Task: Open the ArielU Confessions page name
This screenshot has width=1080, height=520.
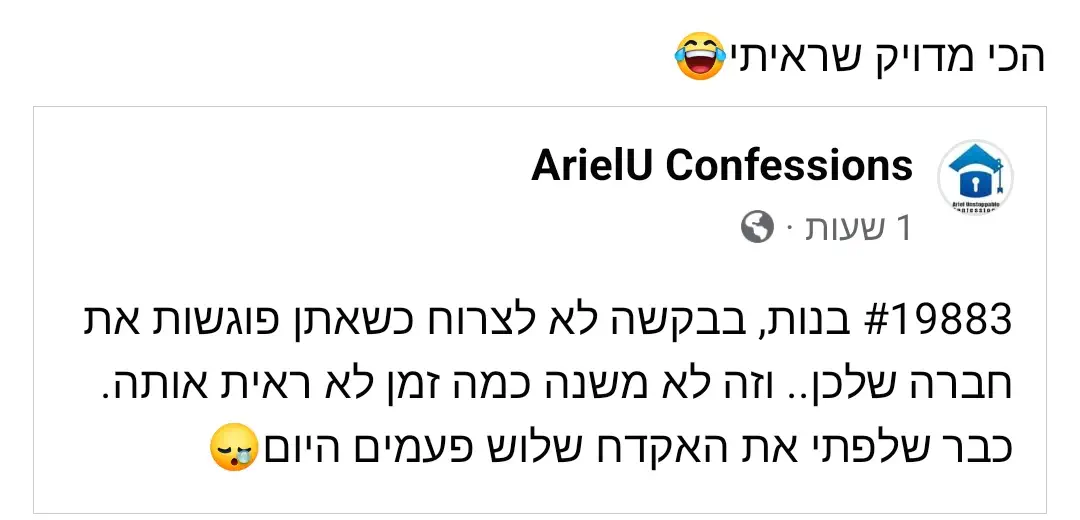Action: tap(722, 166)
